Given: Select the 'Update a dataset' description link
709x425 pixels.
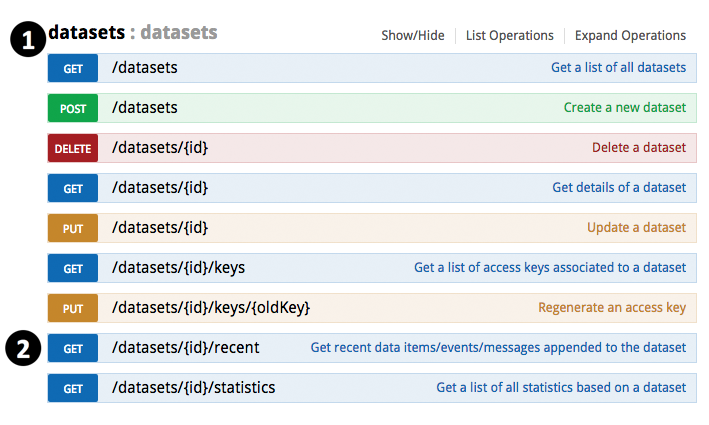Looking at the screenshot, I should tap(636, 228).
